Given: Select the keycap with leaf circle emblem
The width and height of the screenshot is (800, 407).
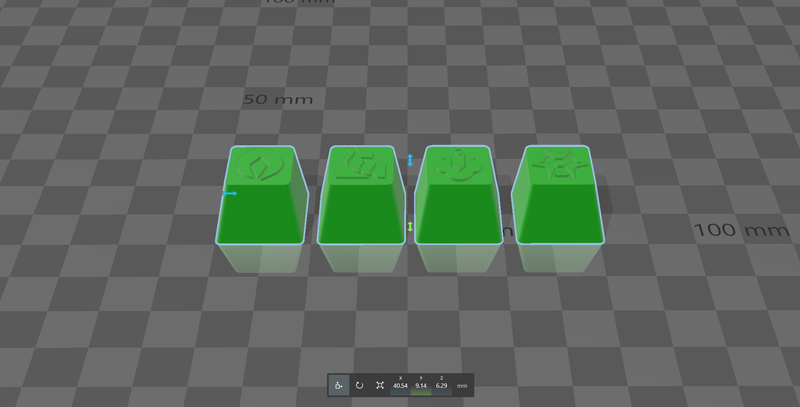Looking at the screenshot, I should tap(262, 195).
